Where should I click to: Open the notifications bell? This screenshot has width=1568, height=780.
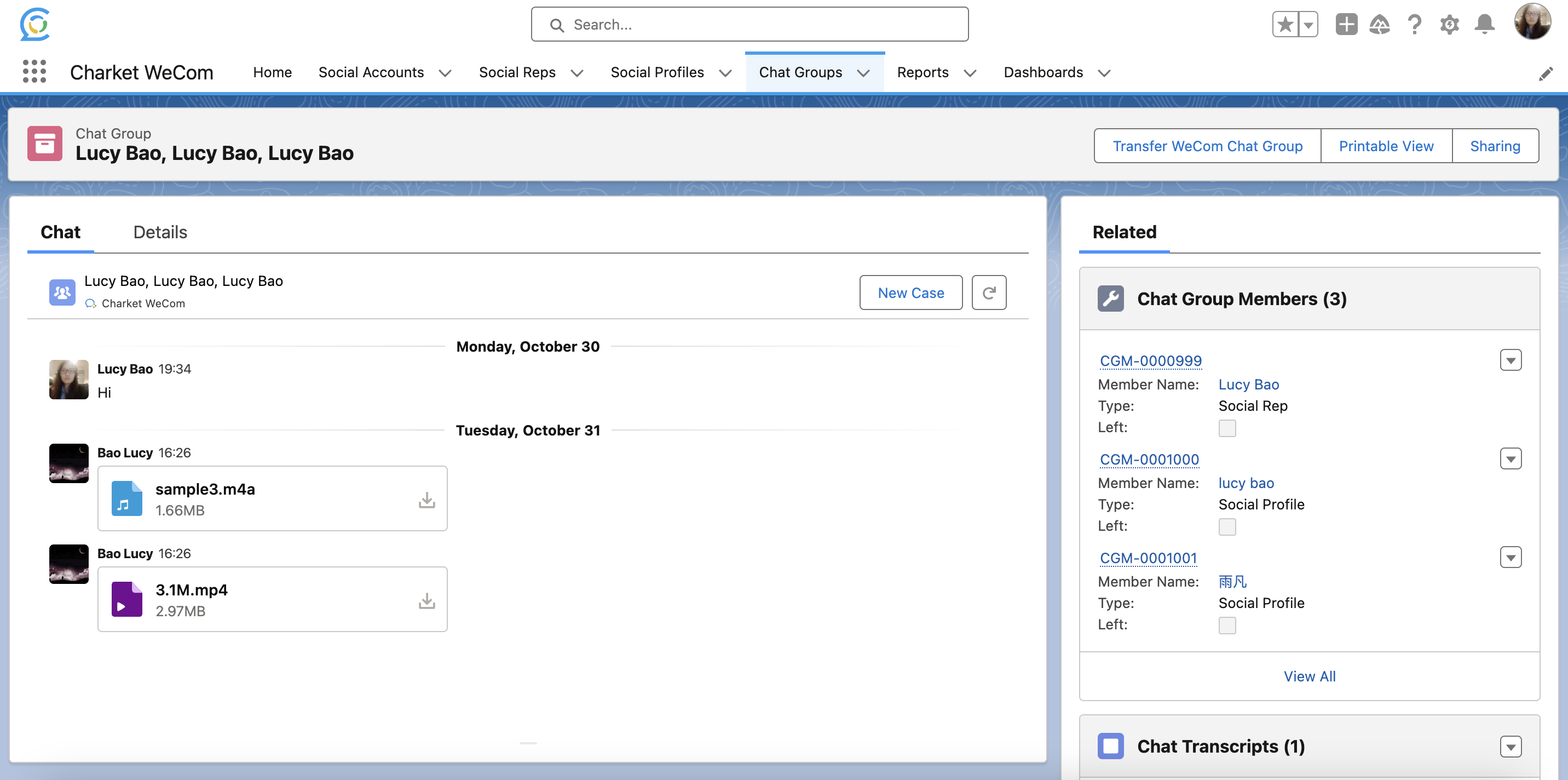[x=1485, y=24]
